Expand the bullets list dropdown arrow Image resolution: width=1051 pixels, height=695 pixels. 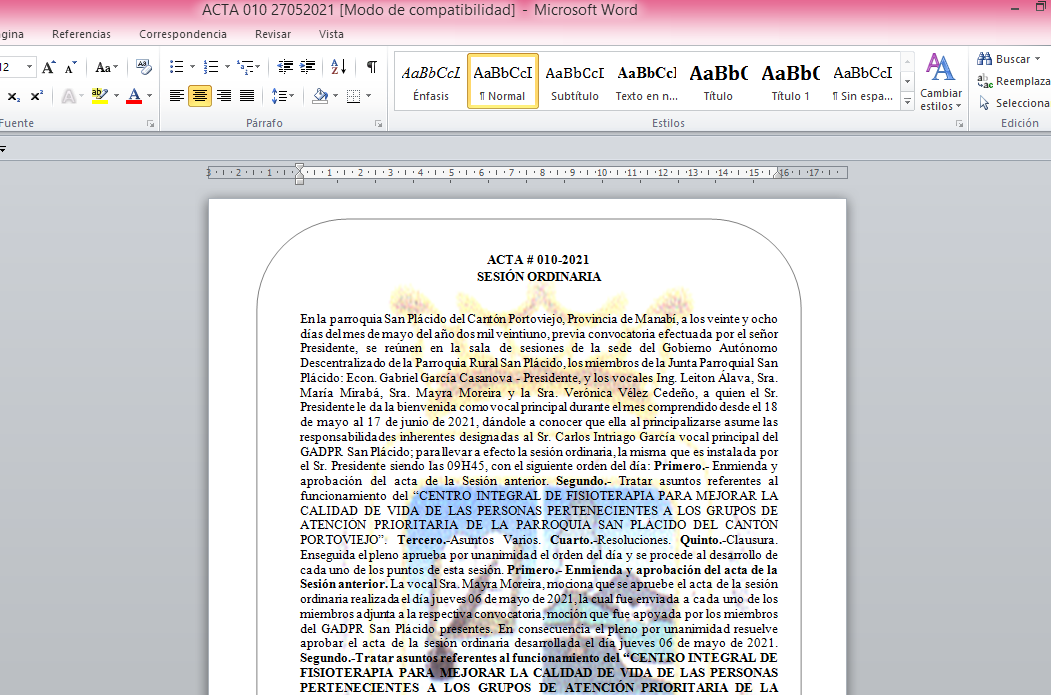pyautogui.click(x=192, y=68)
